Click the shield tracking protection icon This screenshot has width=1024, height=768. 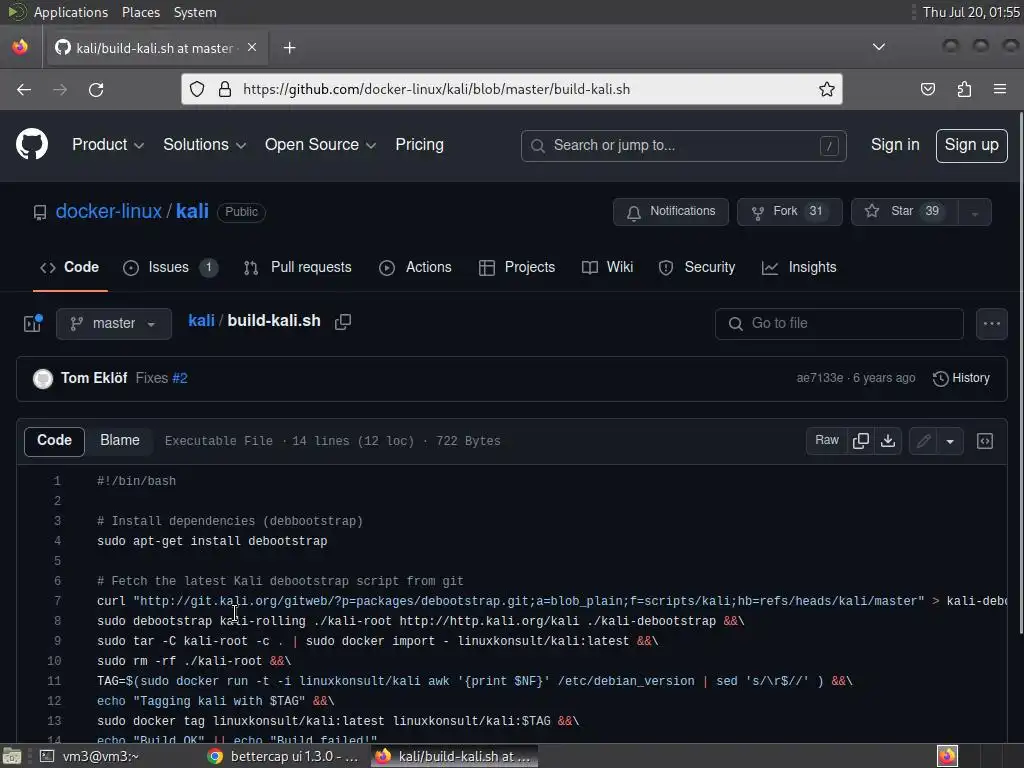pyautogui.click(x=197, y=89)
